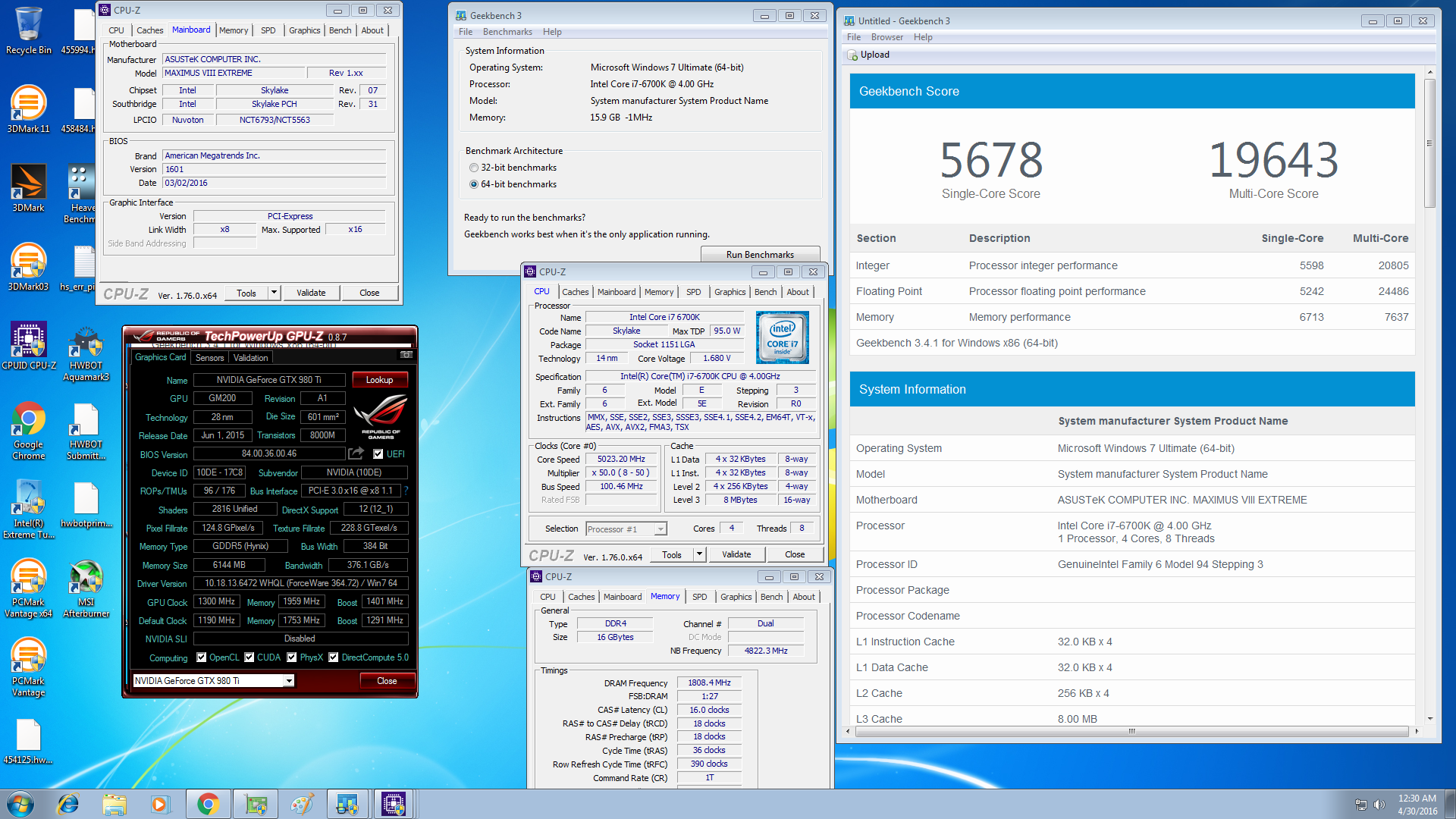Open the Windows Start menu
This screenshot has width=1456, height=819.
point(20,804)
